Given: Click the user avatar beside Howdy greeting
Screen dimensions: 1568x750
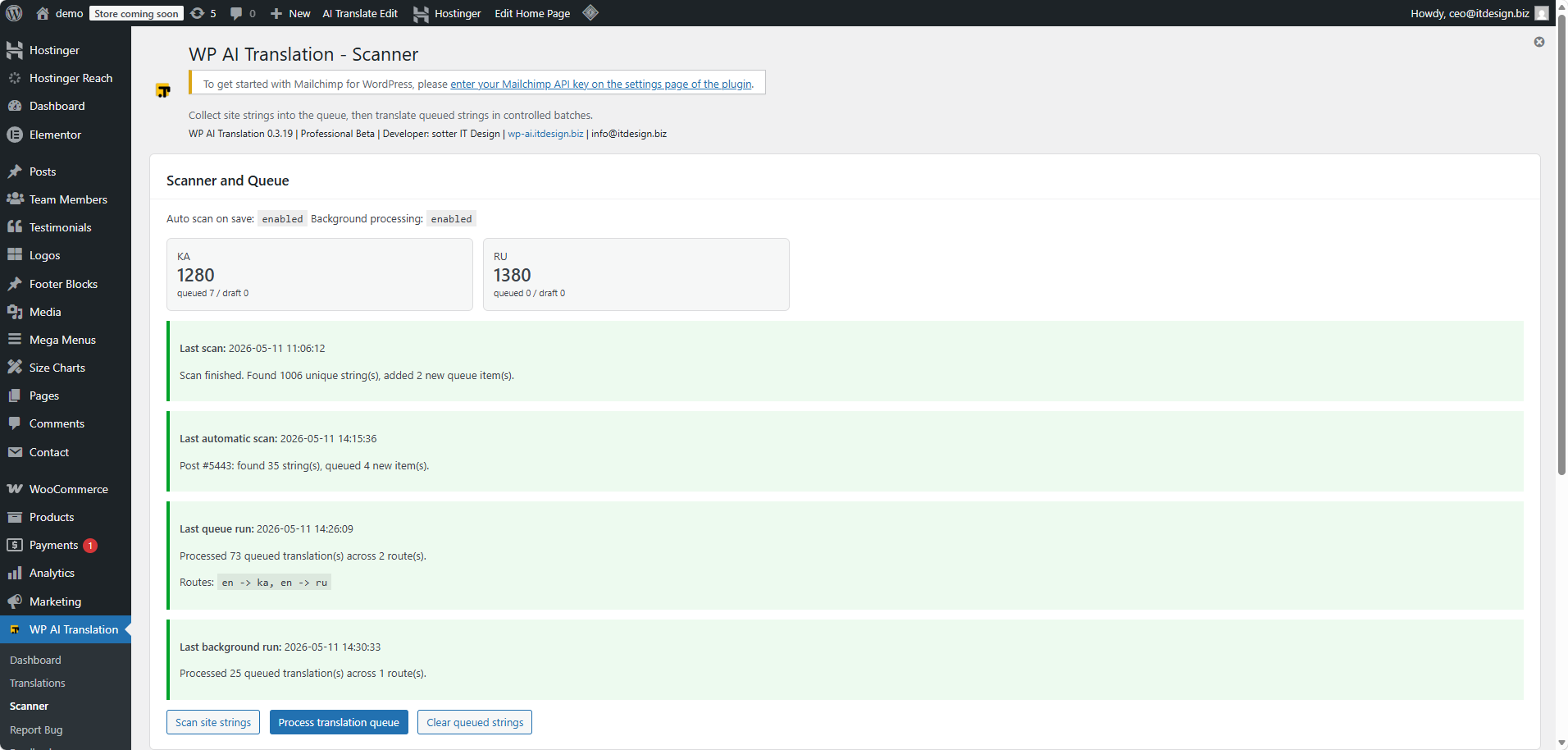Looking at the screenshot, I should click(x=1542, y=13).
